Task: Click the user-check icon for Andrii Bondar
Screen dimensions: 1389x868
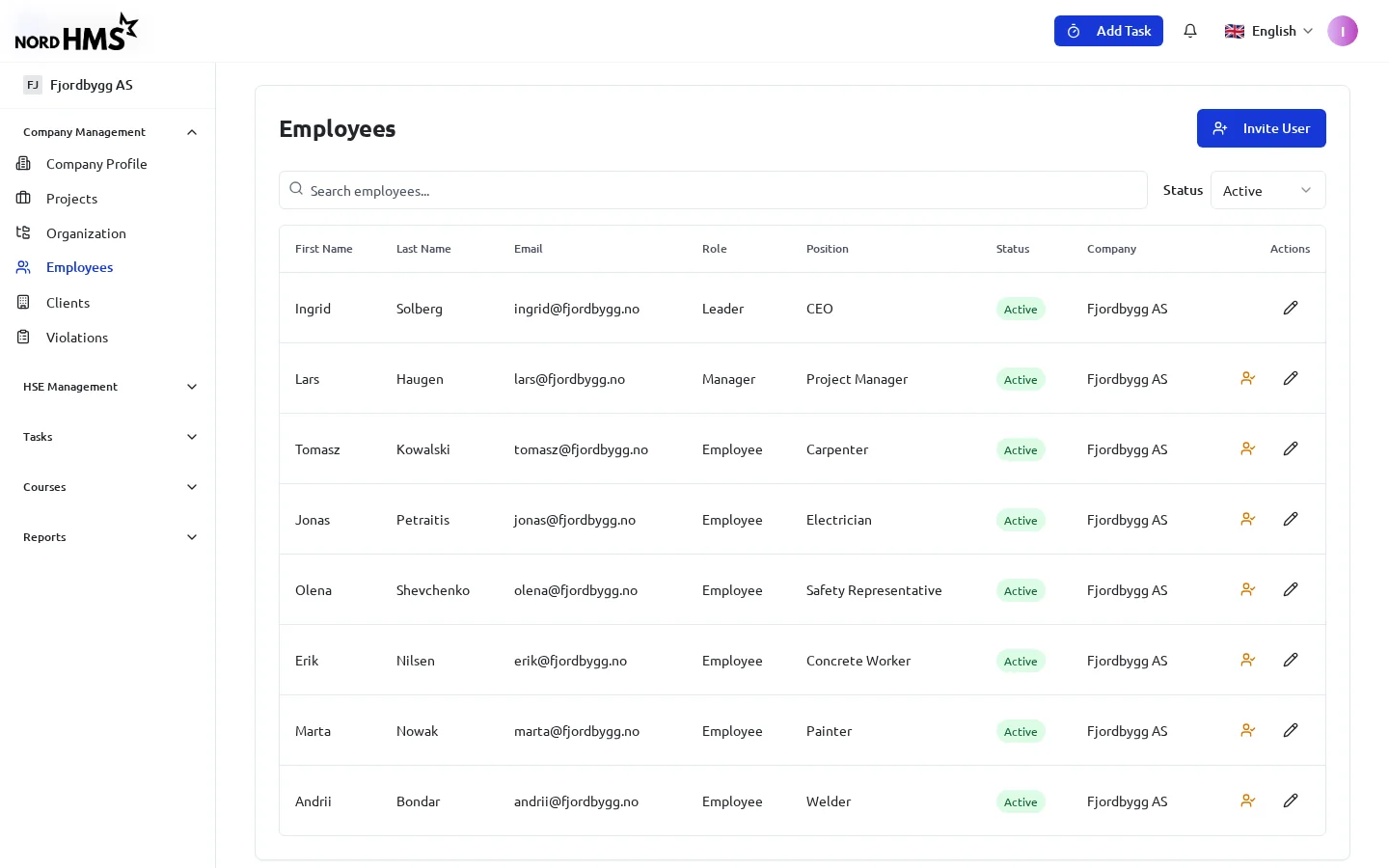Action: click(x=1248, y=800)
